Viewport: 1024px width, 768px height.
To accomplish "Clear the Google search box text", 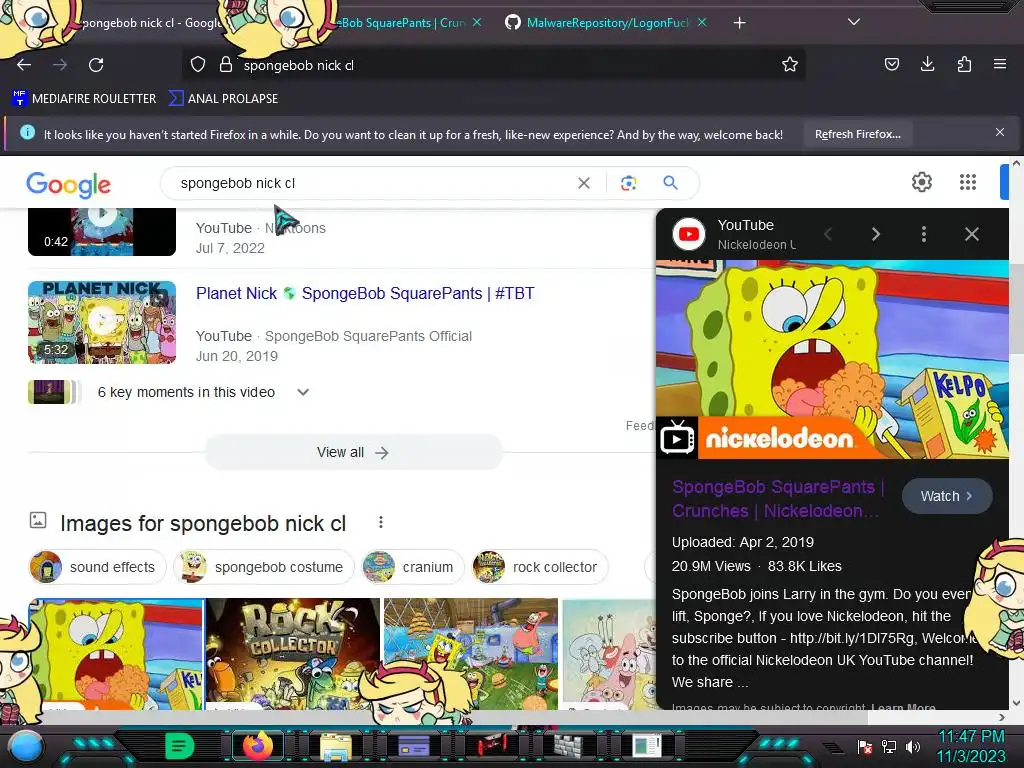I will click(x=584, y=184).
